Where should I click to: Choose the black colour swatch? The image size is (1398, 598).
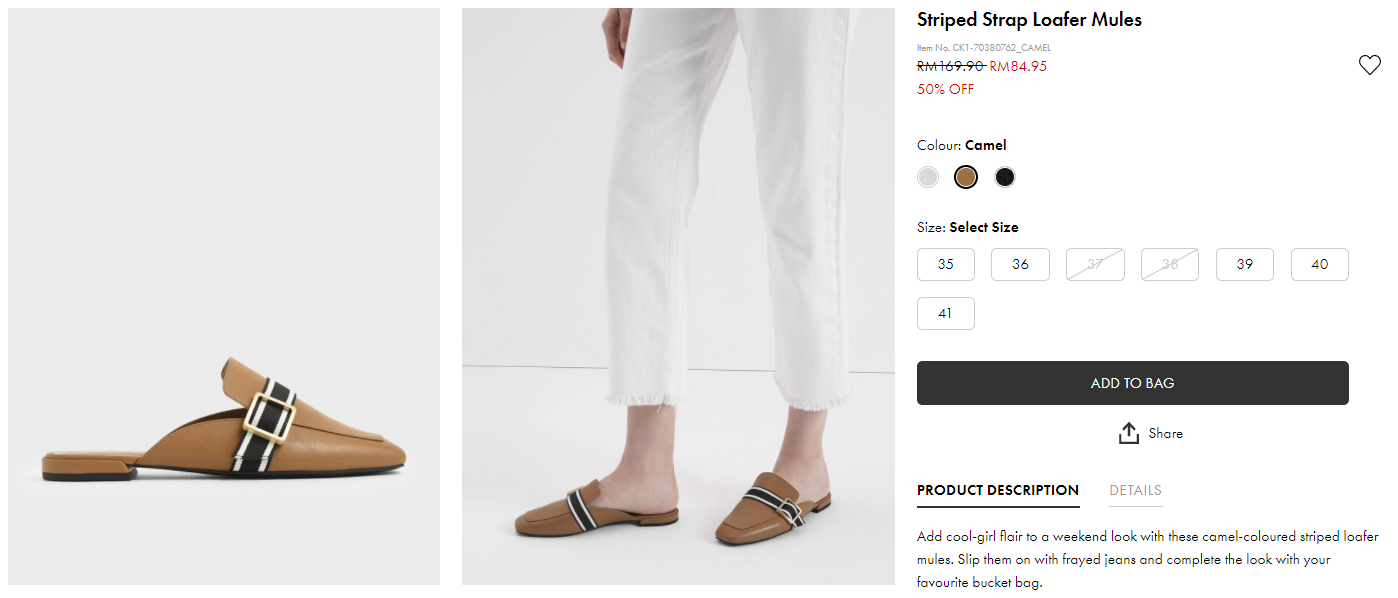(x=1005, y=177)
